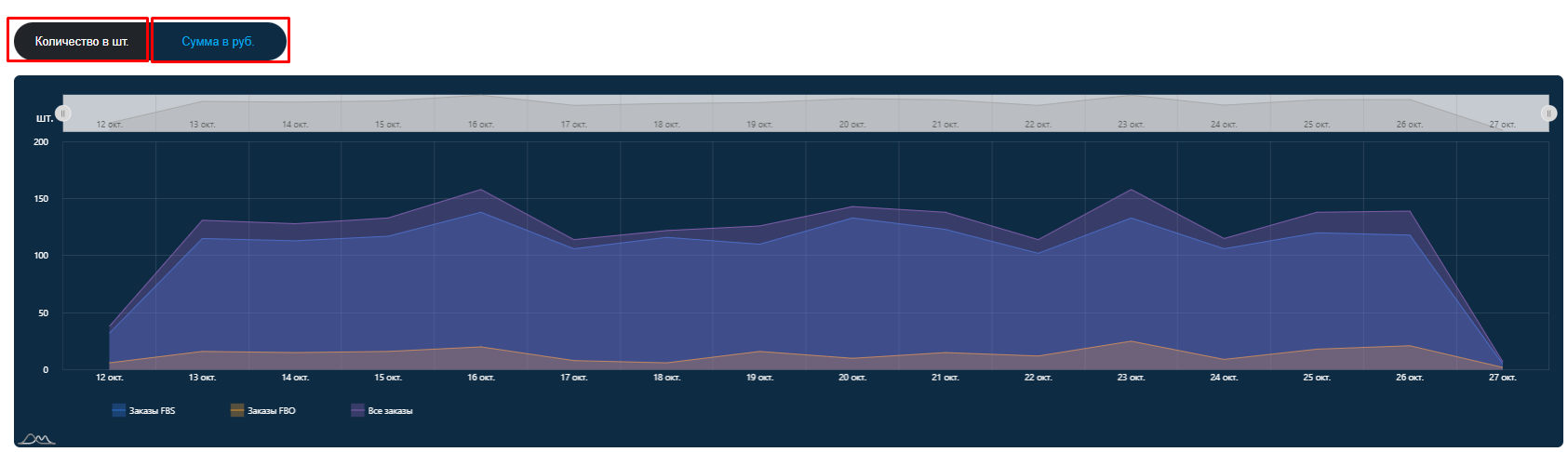The image size is (1568, 452).
Task: Click 20 окт. in the top range scrollbar
Action: click(x=851, y=124)
